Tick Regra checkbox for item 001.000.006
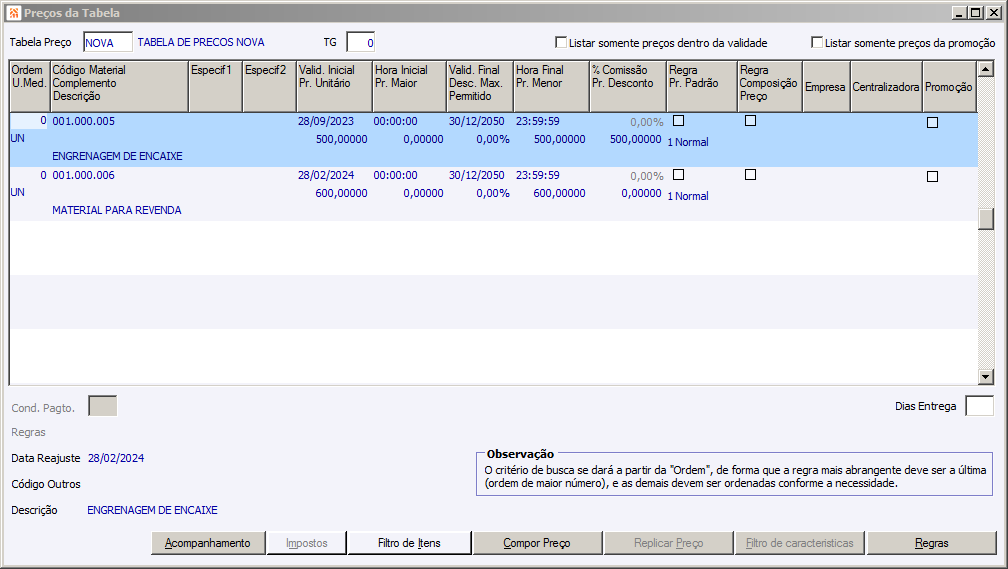This screenshot has width=1008, height=569. (678, 175)
